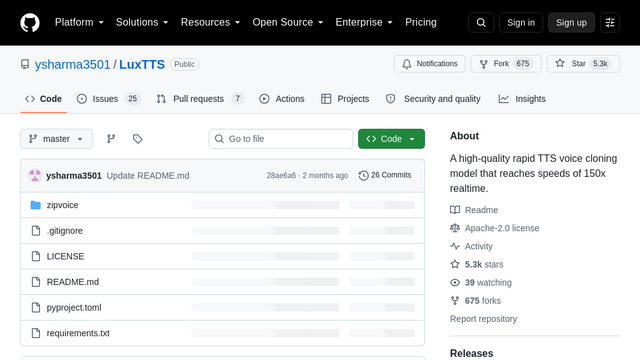Click the pulse icon beside Activity
This screenshot has width=640, height=360.
[455, 246]
